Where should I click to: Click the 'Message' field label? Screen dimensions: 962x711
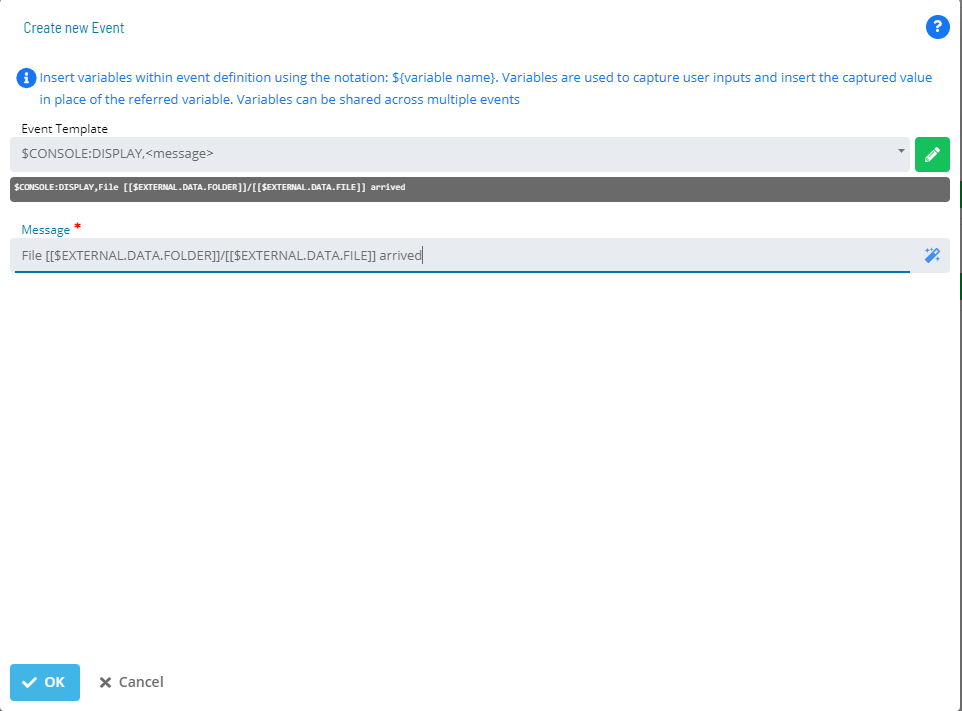45,230
